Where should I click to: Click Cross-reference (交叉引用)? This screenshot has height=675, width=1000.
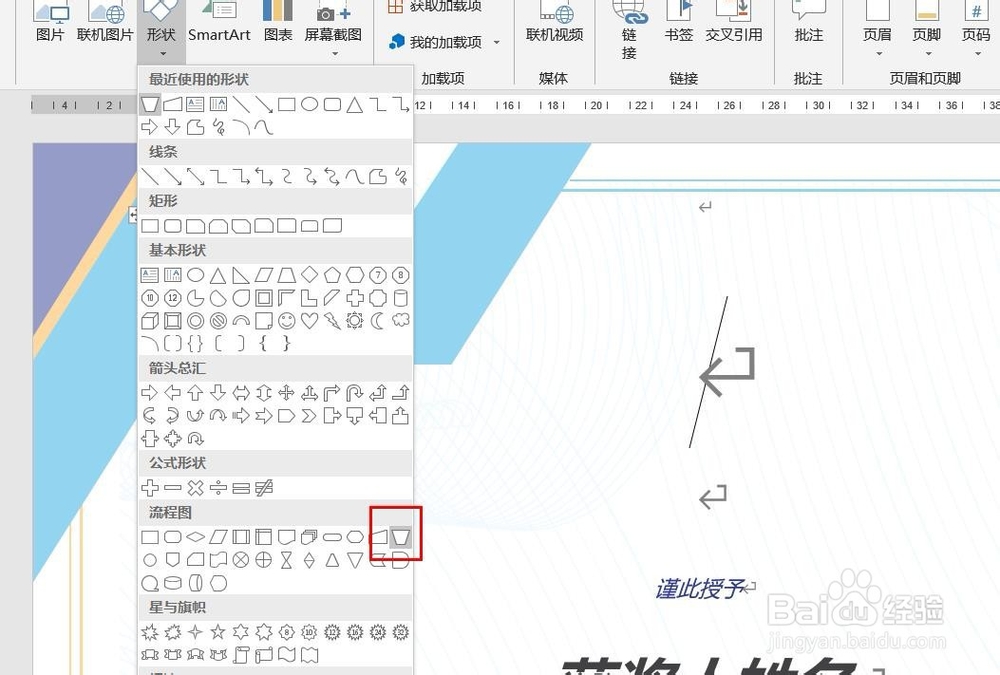point(733,22)
